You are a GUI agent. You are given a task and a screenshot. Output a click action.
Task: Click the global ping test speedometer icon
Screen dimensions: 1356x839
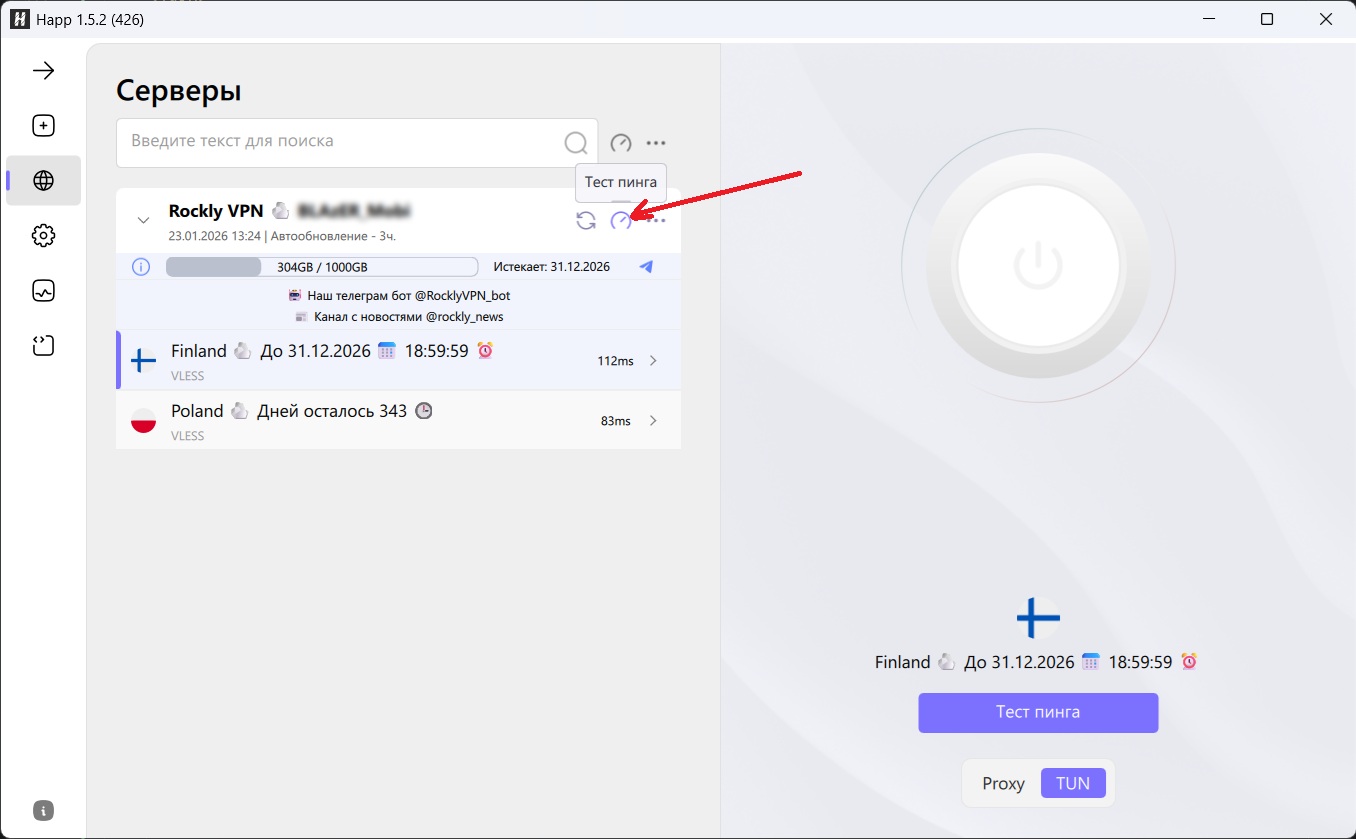[x=621, y=143]
